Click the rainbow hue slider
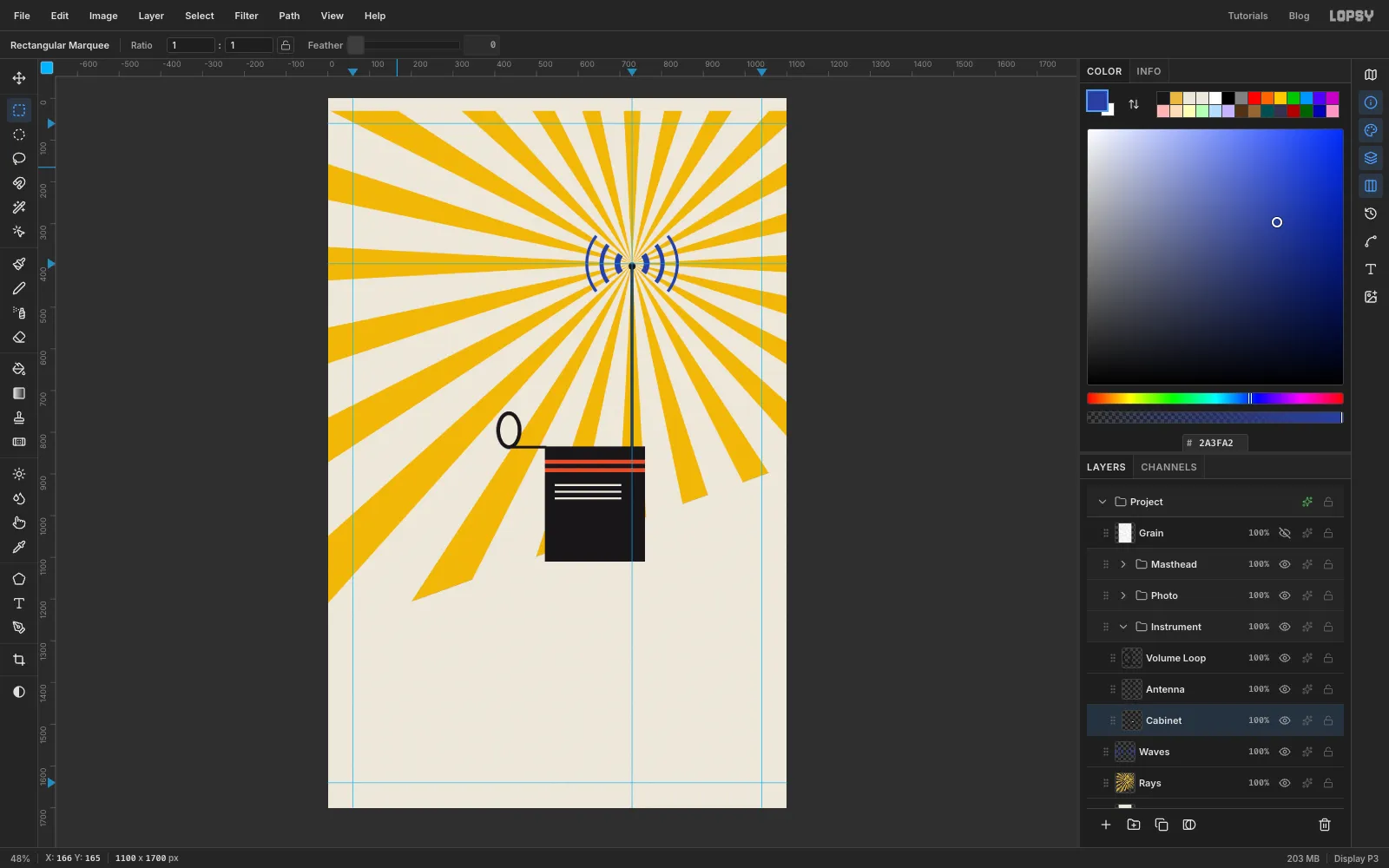This screenshot has width=1389, height=868. click(x=1215, y=398)
